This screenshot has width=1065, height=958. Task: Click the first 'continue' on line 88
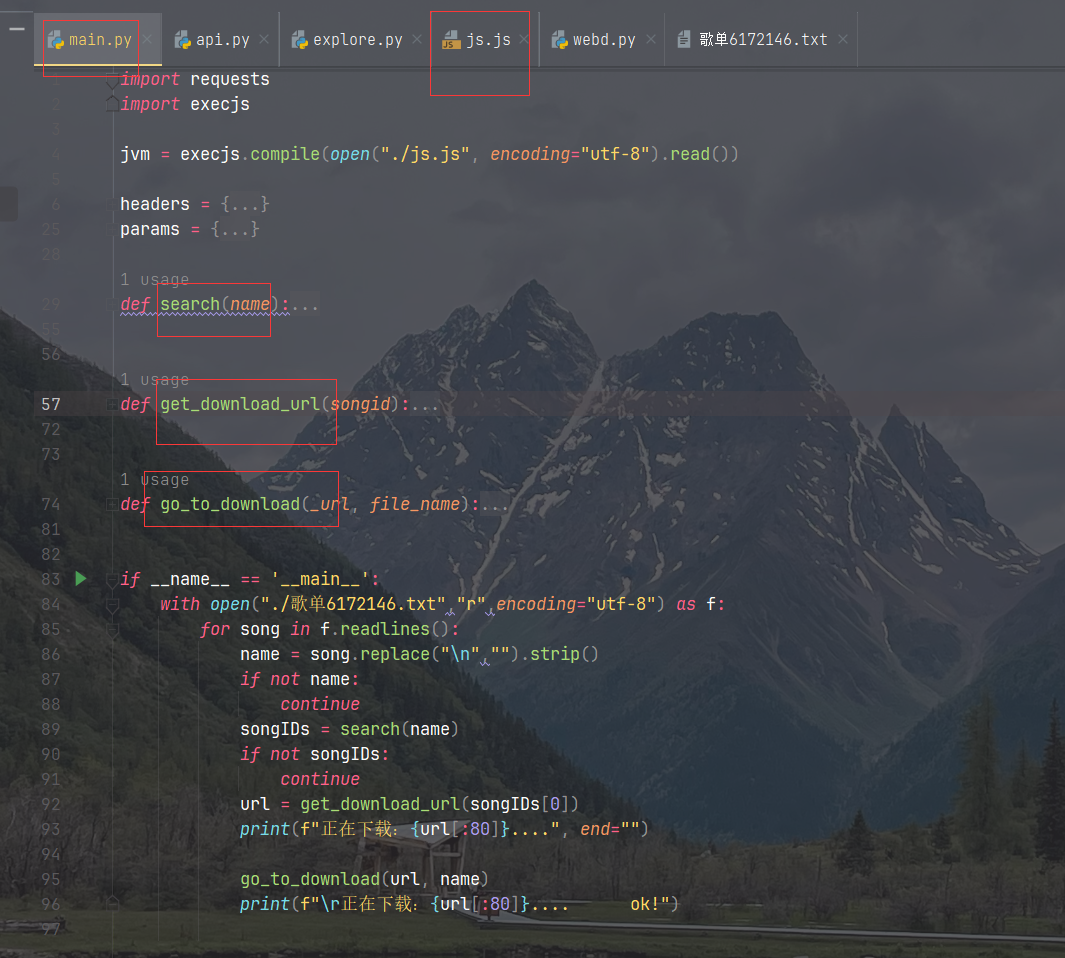pyautogui.click(x=320, y=704)
